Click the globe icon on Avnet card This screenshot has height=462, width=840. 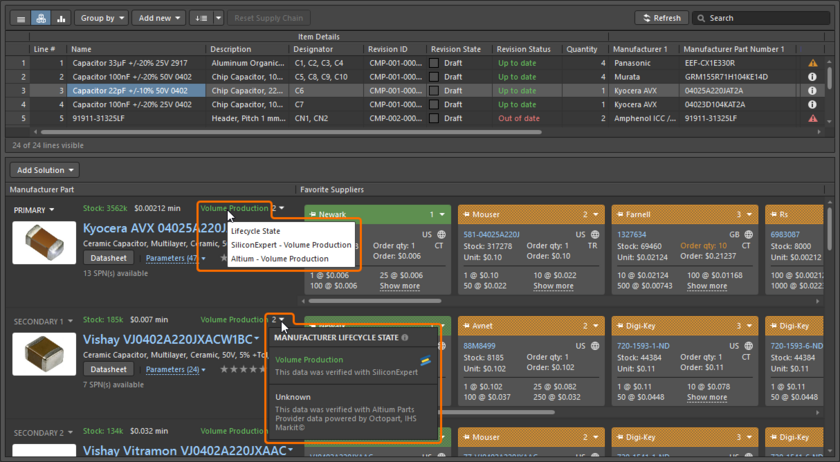point(595,346)
